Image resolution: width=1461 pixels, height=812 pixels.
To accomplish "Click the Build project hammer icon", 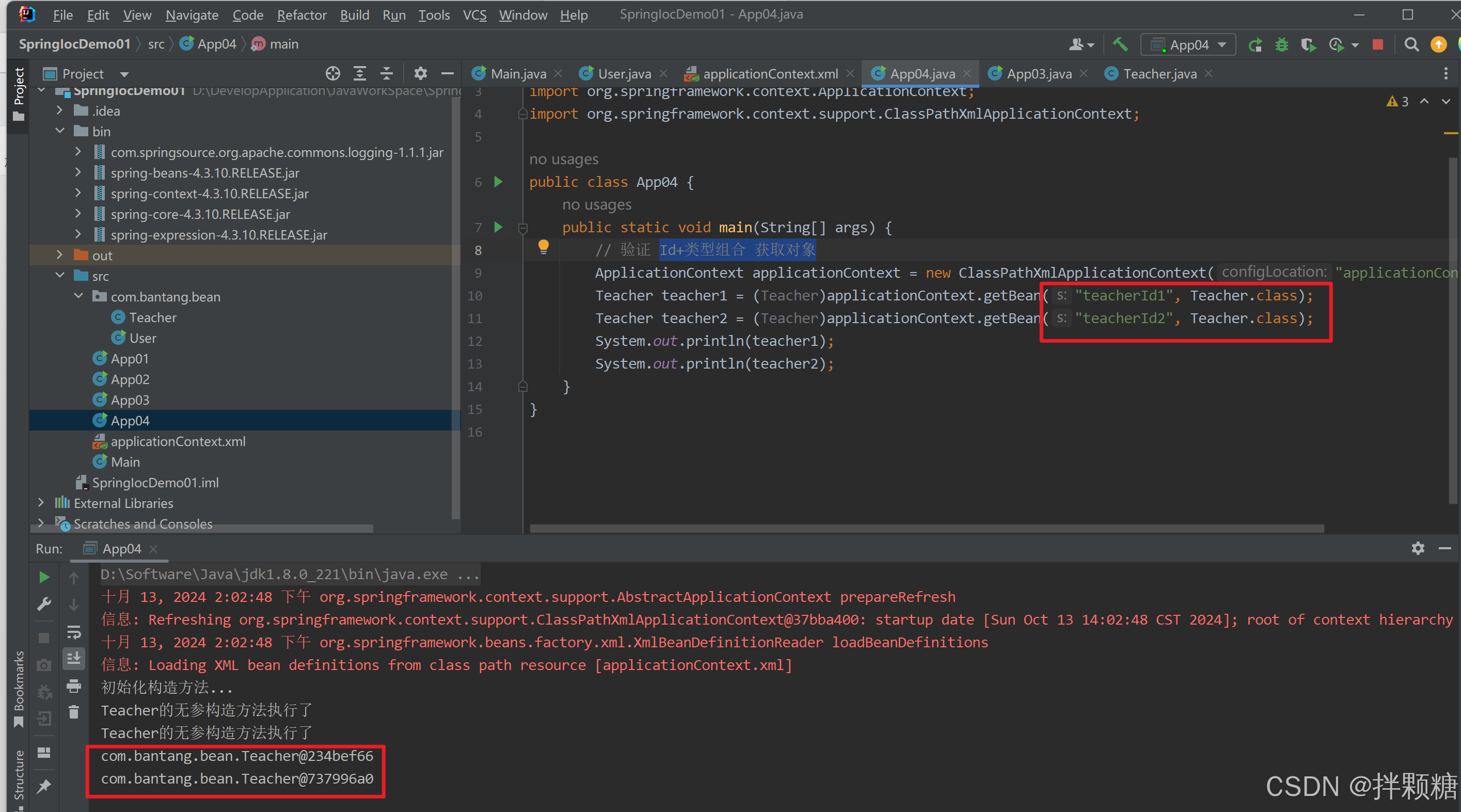I will [x=1120, y=44].
